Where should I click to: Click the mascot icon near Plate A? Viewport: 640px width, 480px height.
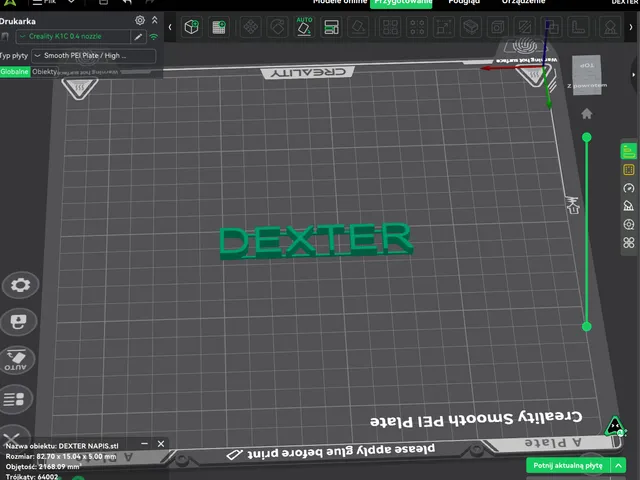coord(615,427)
